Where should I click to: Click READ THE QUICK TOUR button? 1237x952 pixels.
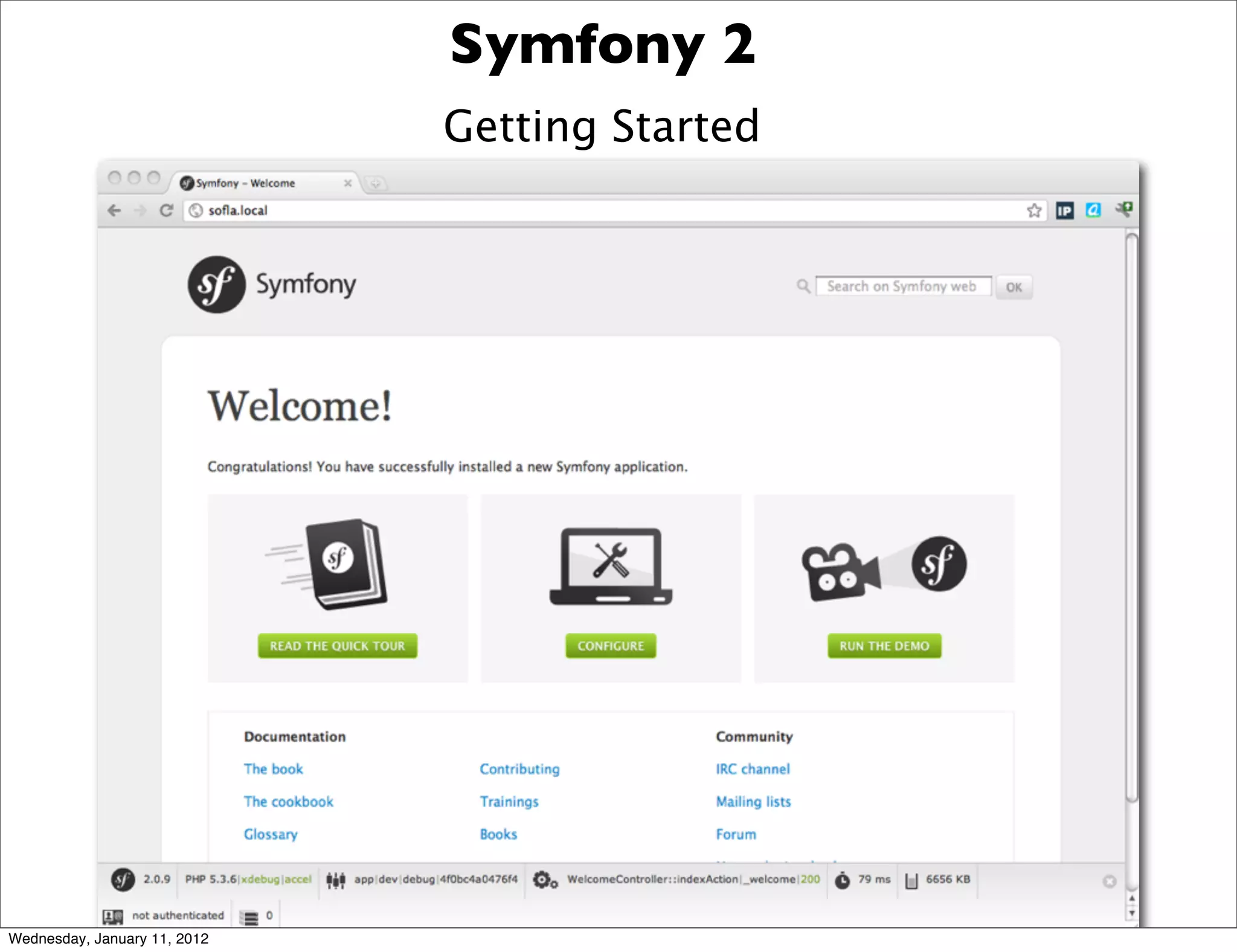point(337,646)
